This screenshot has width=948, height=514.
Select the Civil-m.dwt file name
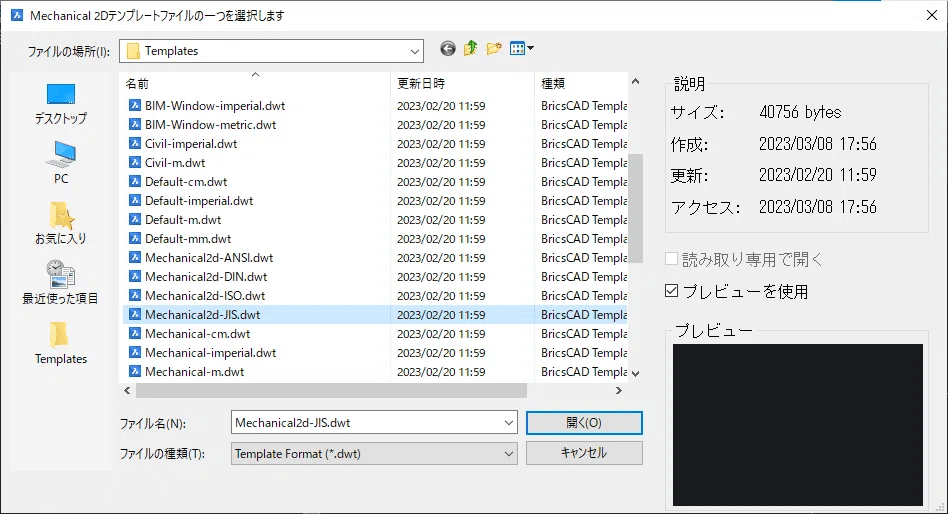pos(175,162)
